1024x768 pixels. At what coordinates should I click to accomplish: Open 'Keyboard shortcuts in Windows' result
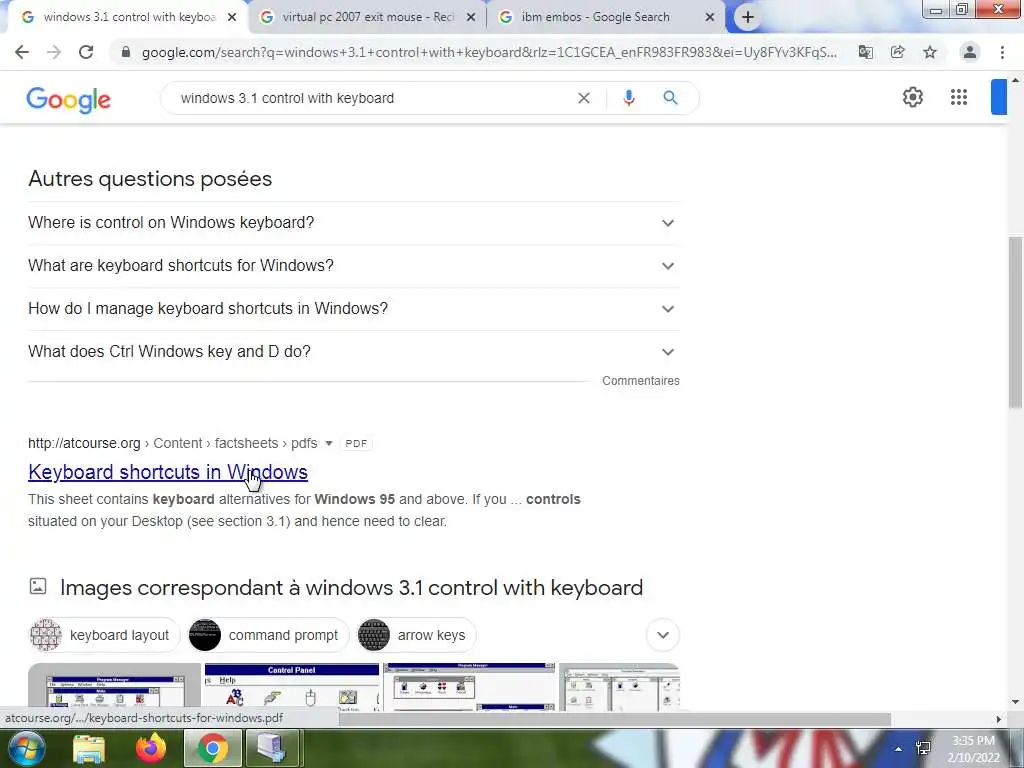168,472
